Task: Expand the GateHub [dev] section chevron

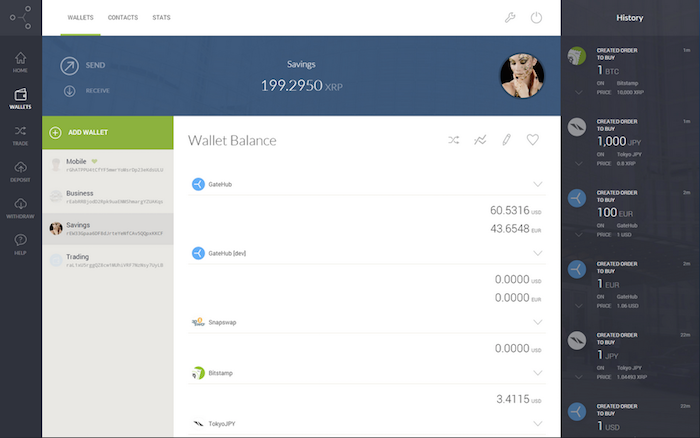Action: pyautogui.click(x=538, y=253)
